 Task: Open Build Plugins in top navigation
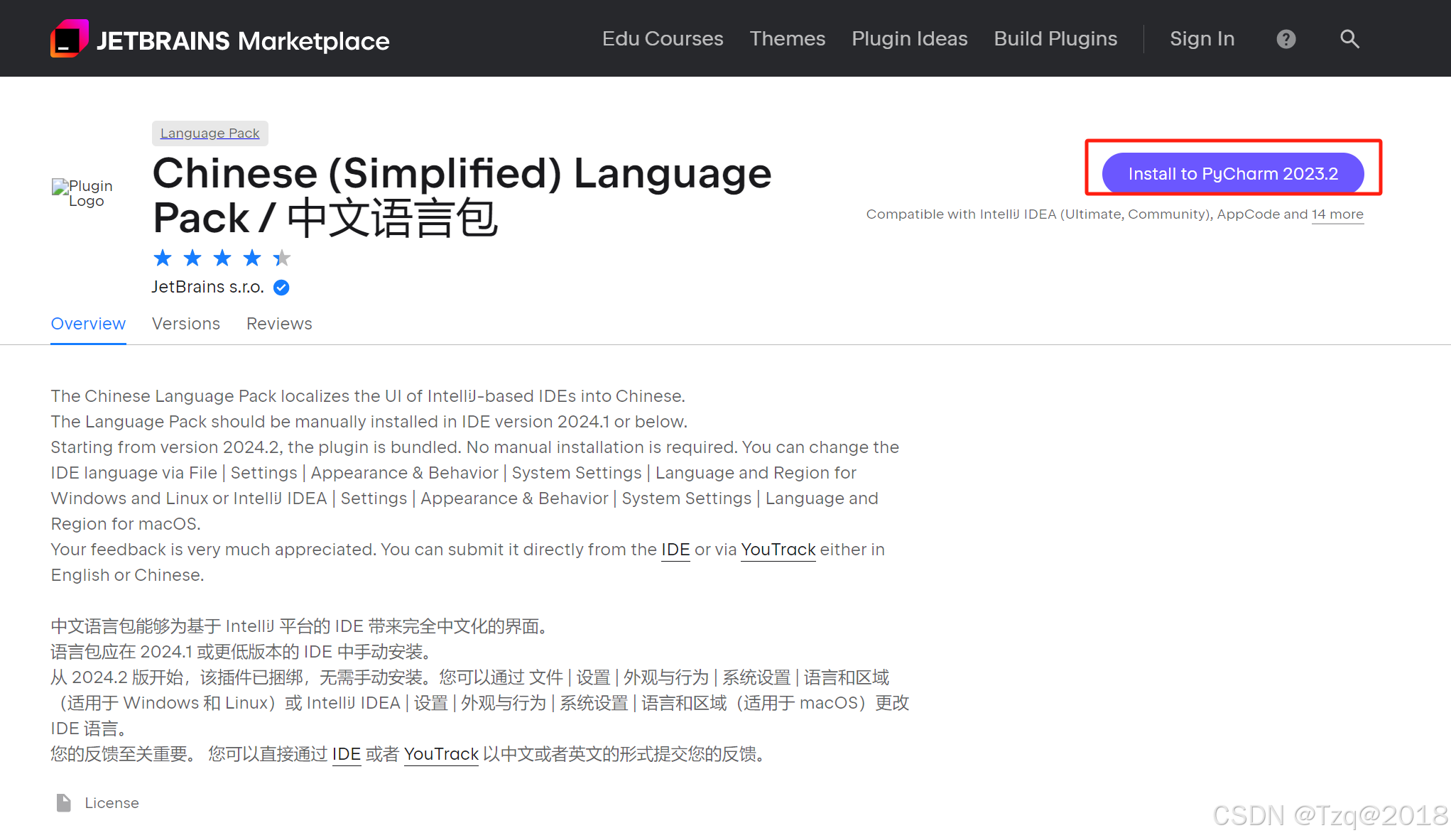[x=1055, y=38]
